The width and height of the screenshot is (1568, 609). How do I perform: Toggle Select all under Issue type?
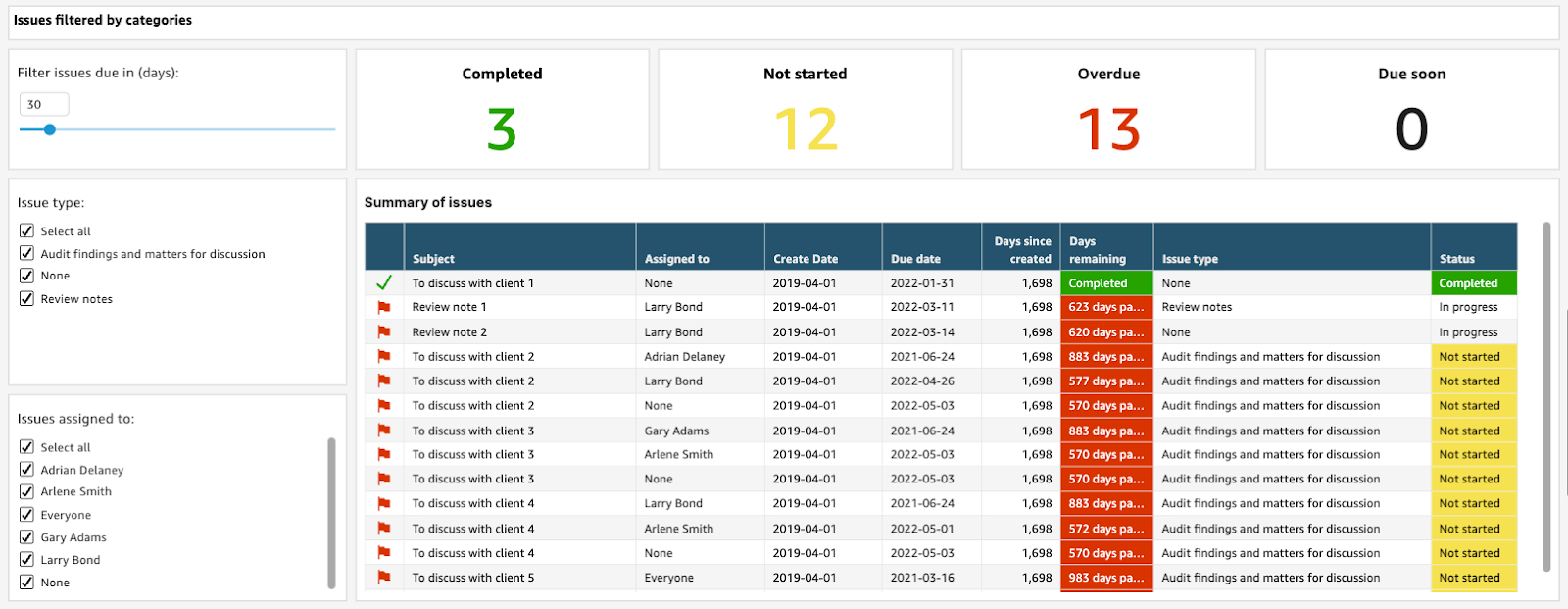click(26, 230)
